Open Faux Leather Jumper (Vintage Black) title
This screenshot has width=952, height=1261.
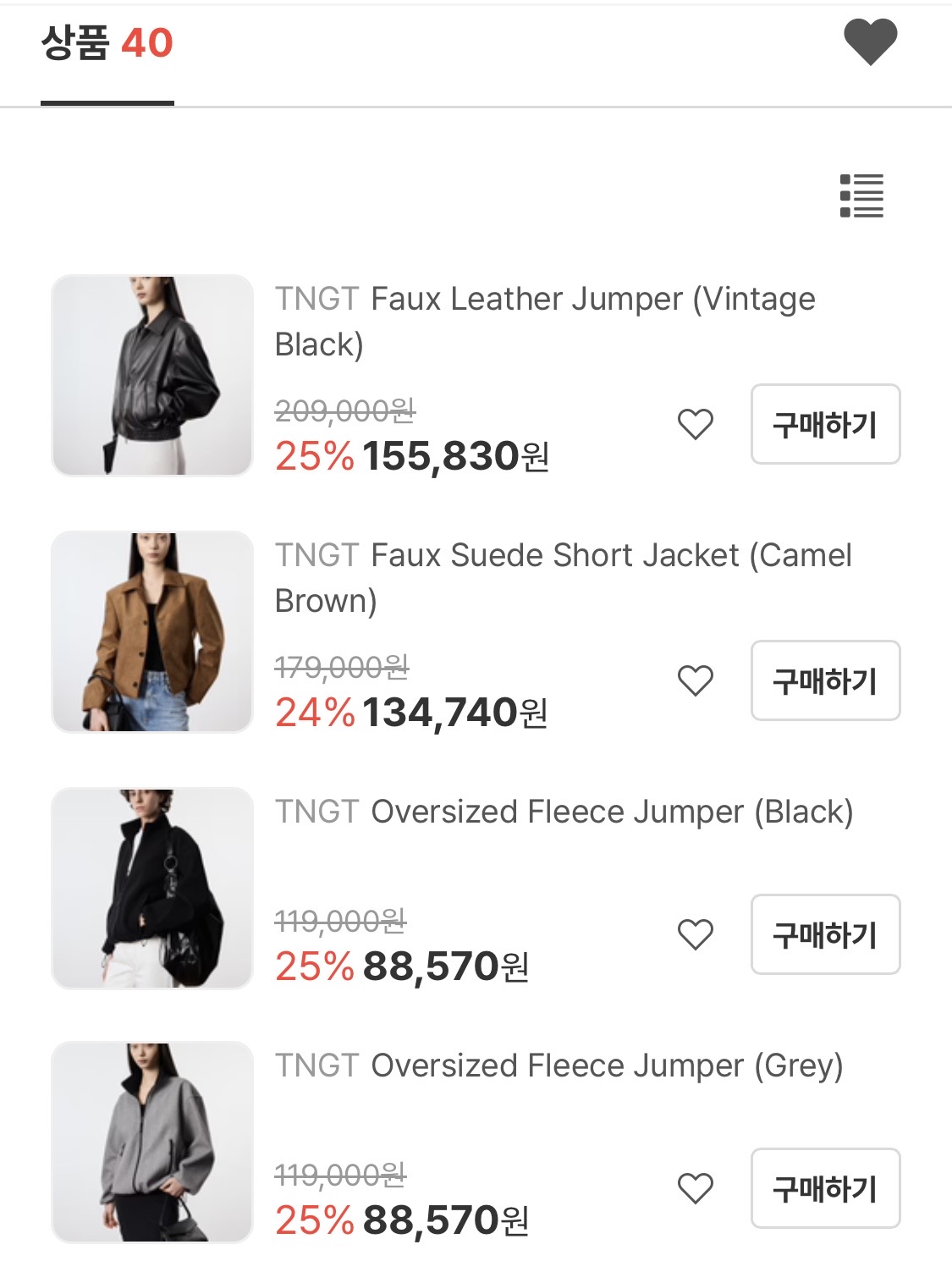click(x=545, y=321)
